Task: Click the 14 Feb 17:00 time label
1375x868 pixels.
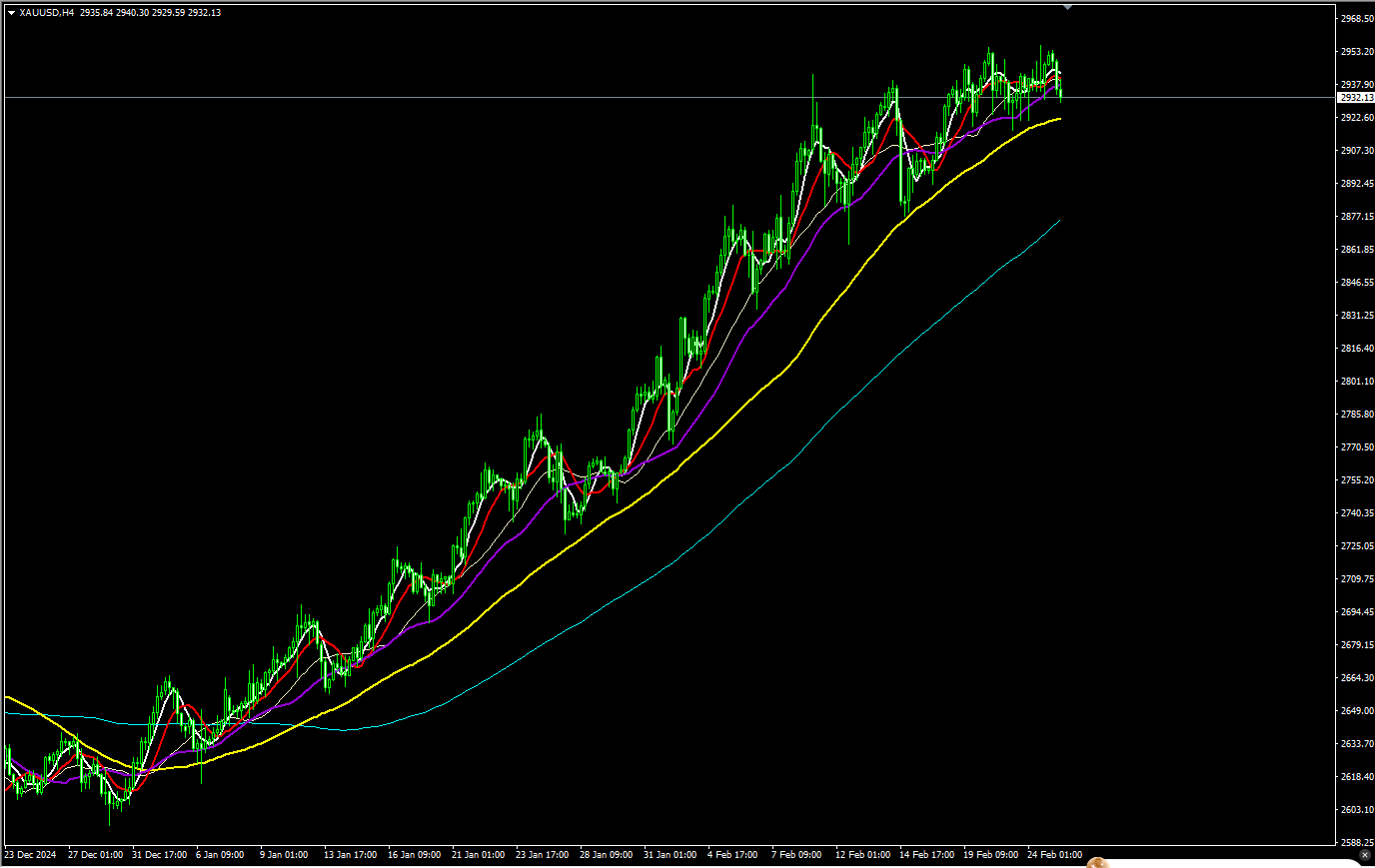Action: pos(926,855)
